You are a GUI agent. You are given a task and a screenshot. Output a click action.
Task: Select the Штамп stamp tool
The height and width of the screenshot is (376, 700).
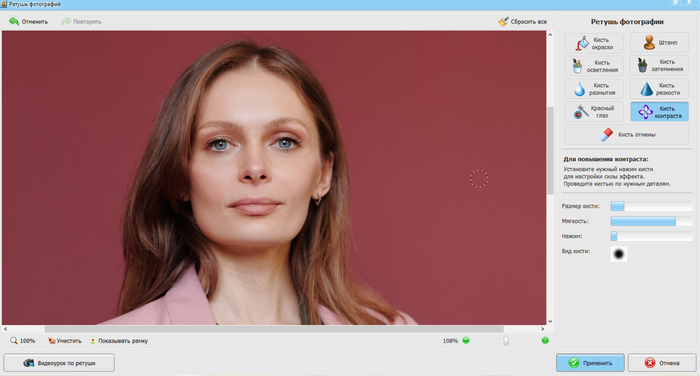tap(659, 43)
